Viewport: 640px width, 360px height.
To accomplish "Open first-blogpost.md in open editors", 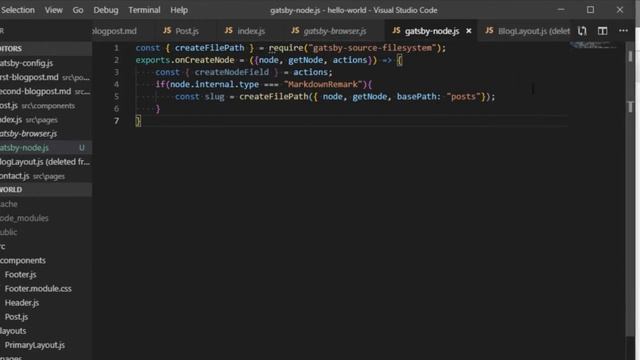I will (x=46, y=77).
